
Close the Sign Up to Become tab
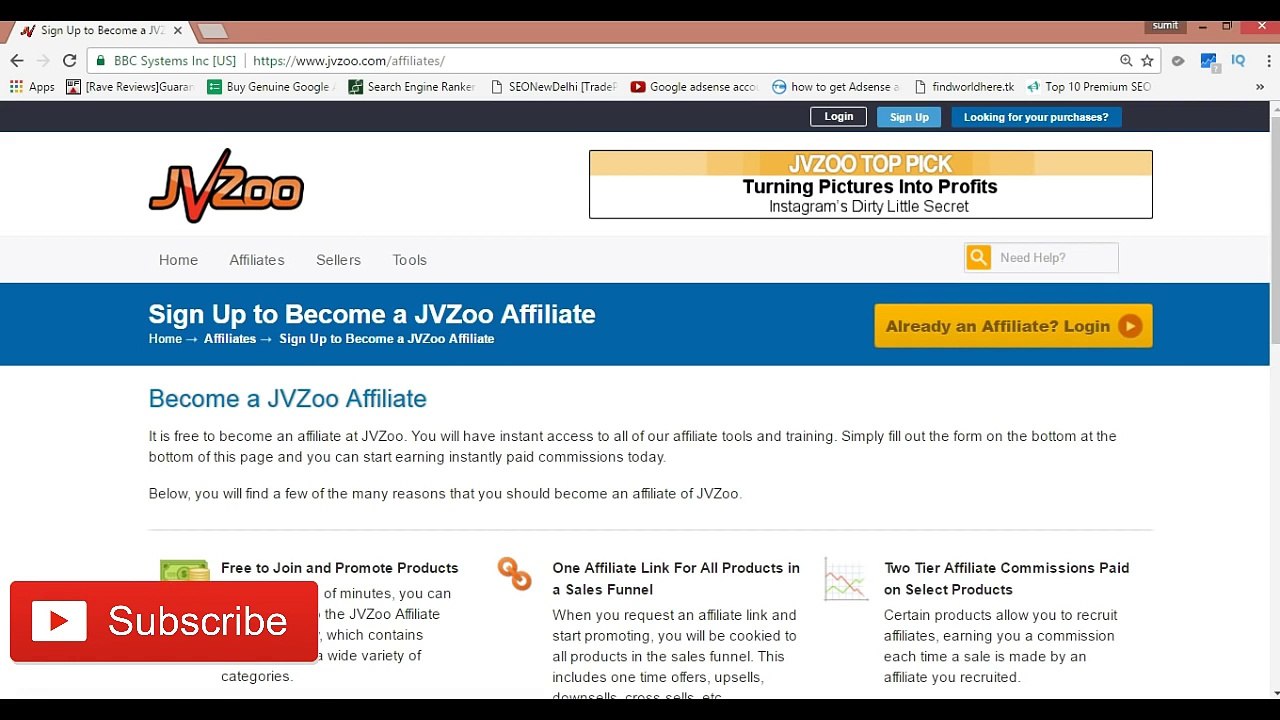tap(178, 31)
